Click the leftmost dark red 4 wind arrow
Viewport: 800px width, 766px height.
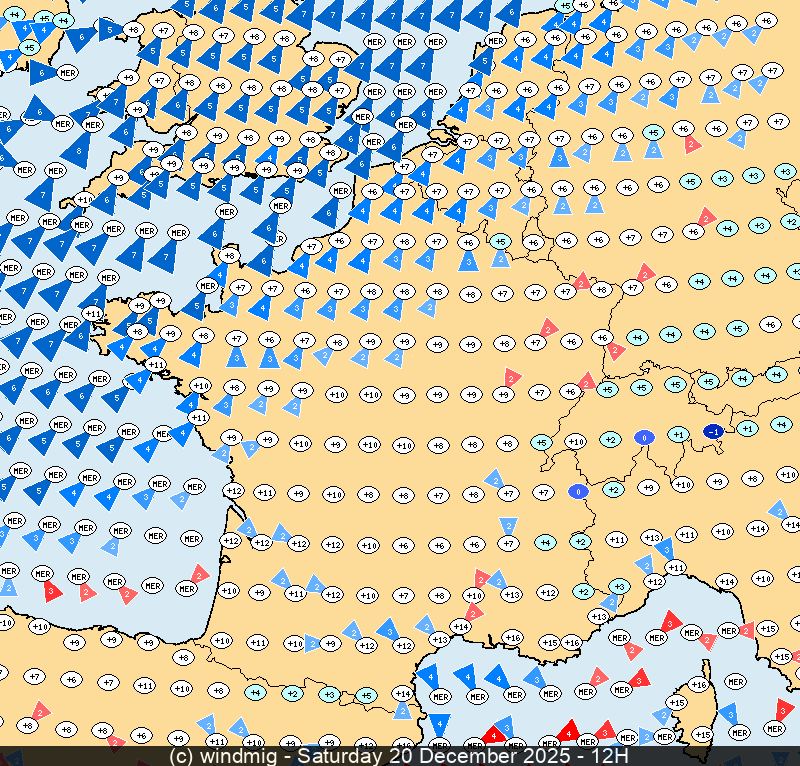493,735
